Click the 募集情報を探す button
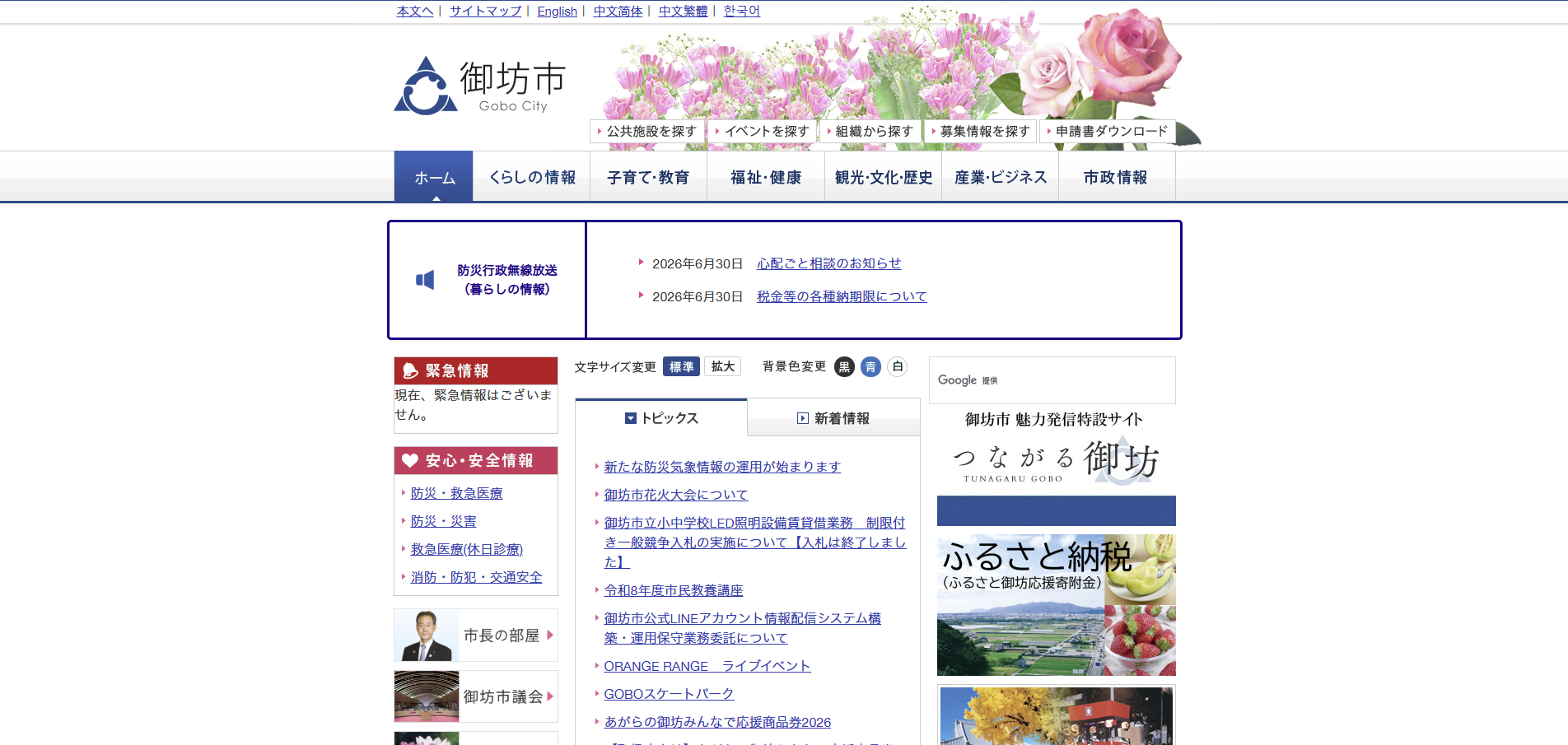This screenshot has height=745, width=1568. (x=980, y=131)
